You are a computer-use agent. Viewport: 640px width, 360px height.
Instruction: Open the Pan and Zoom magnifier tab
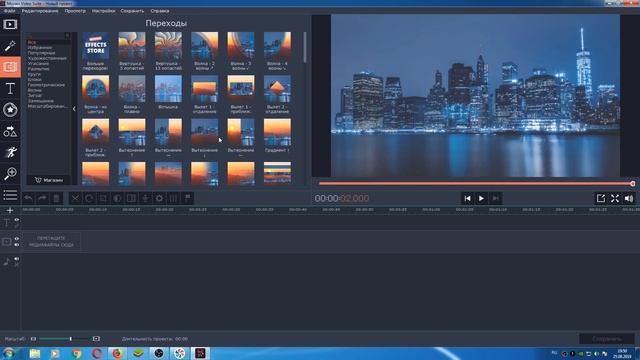10,173
